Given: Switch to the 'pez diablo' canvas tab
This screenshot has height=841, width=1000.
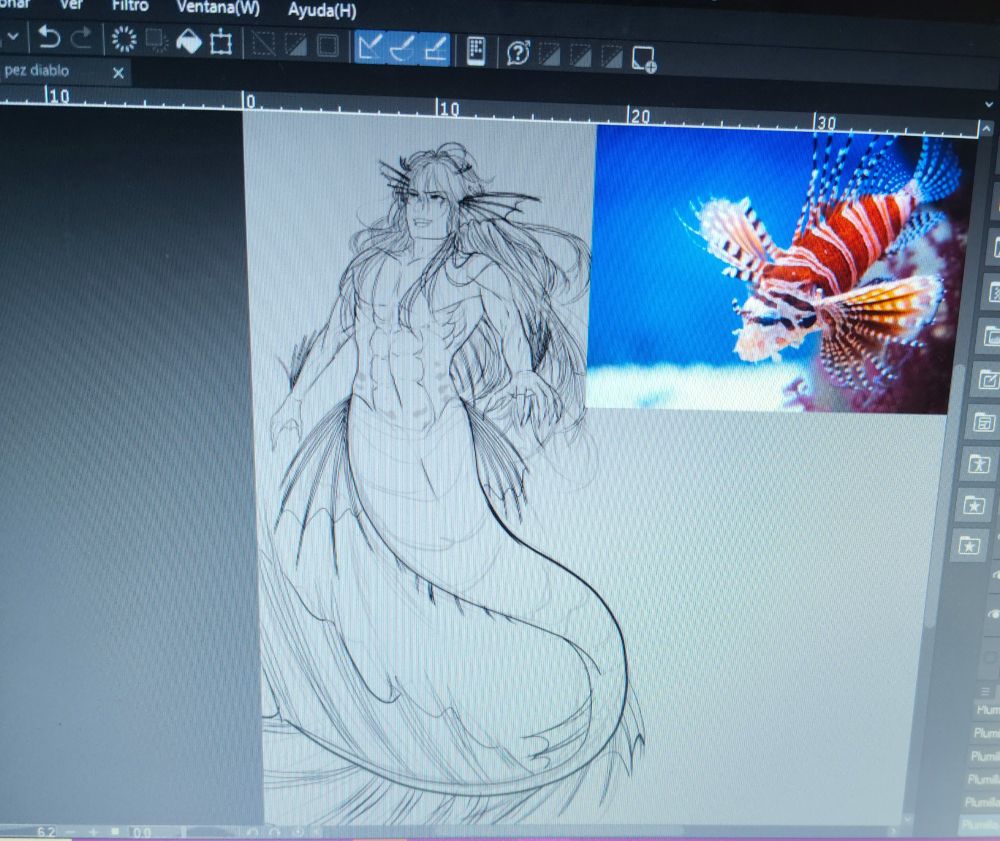Looking at the screenshot, I should [x=36, y=70].
